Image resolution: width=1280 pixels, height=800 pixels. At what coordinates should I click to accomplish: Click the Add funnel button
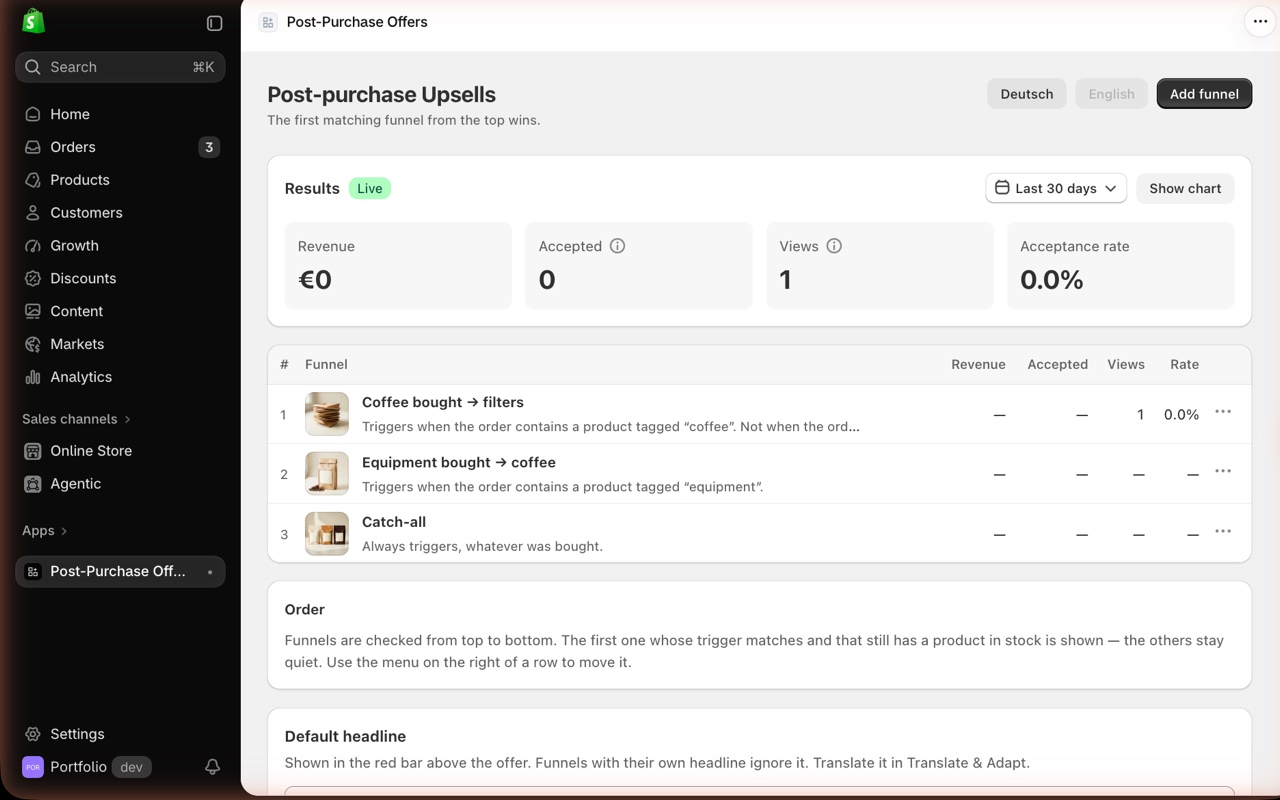point(1204,94)
